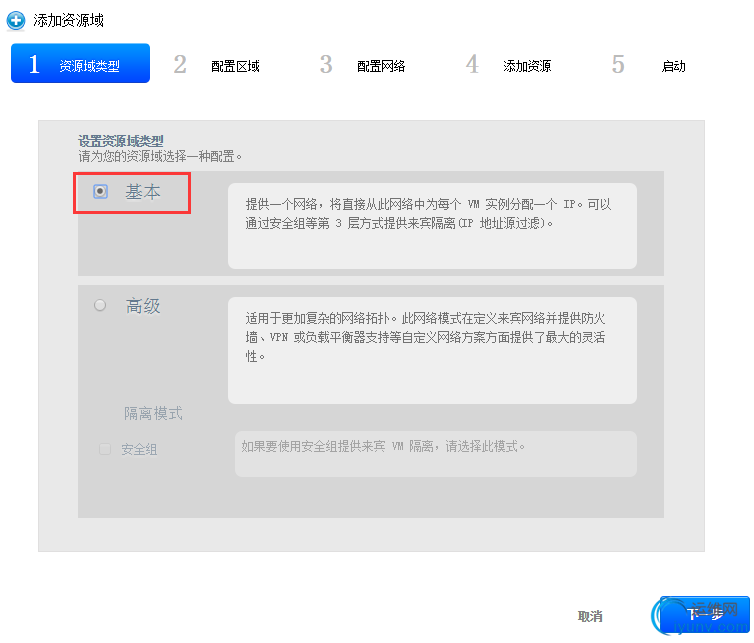Click the 高级 network description box
The image size is (754, 643).
pyautogui.click(x=432, y=351)
